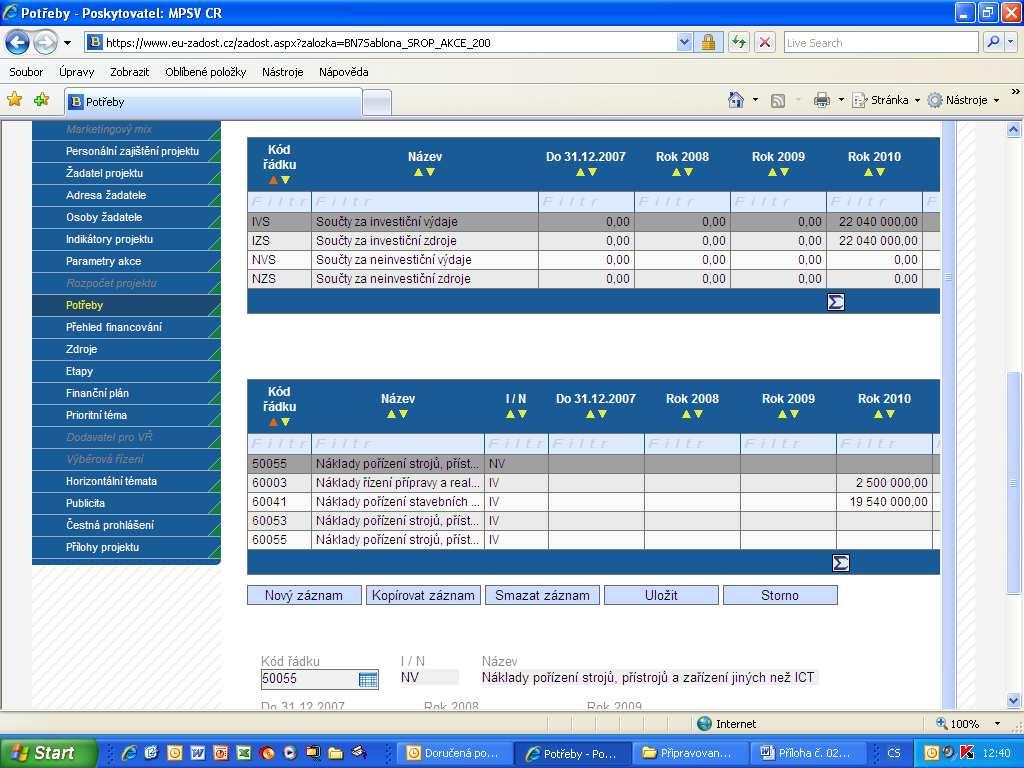Click the browser Back arrow button
Image resolution: width=1024 pixels, height=768 pixels.
pos(18,43)
